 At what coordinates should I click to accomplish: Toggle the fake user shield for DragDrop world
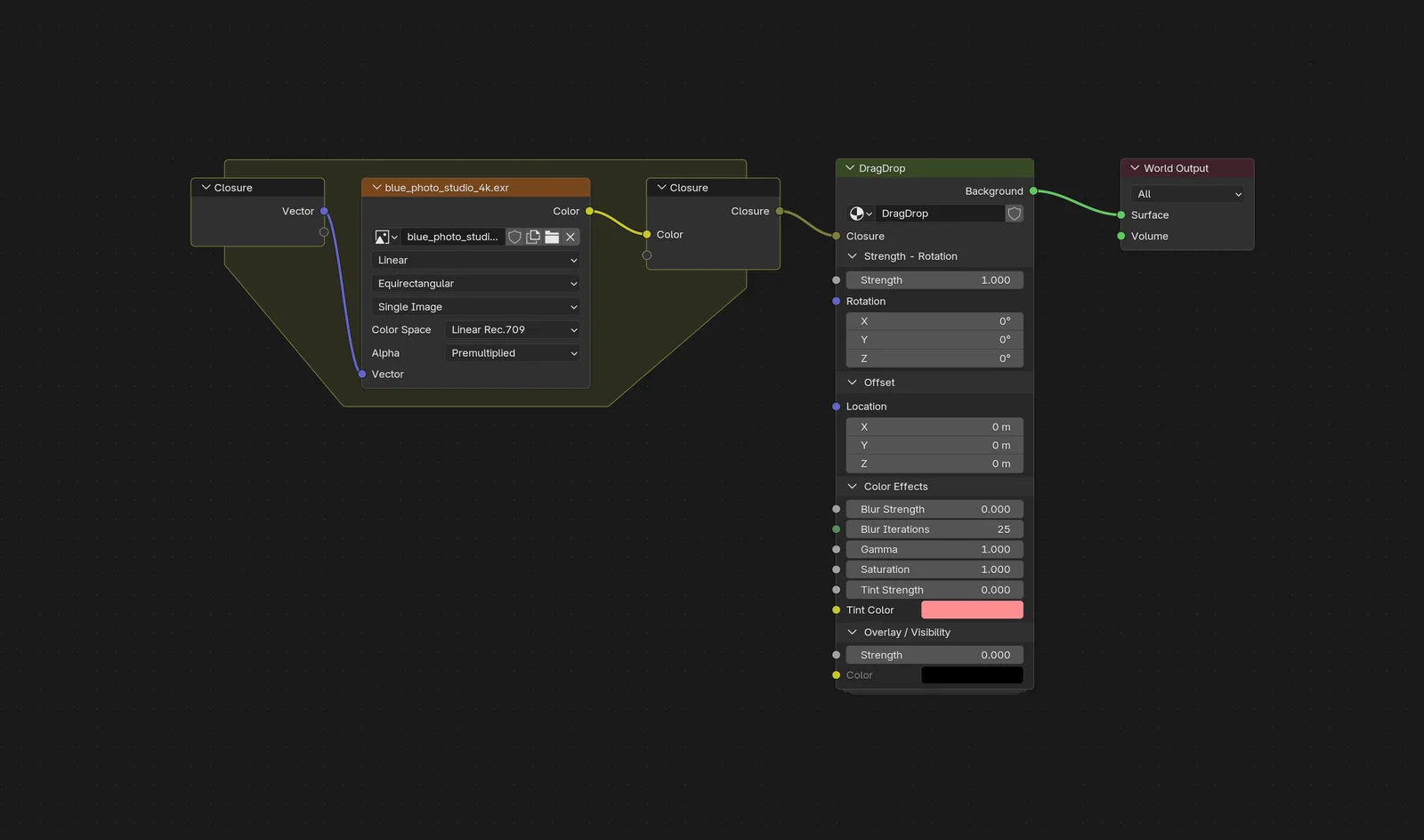click(x=1014, y=213)
